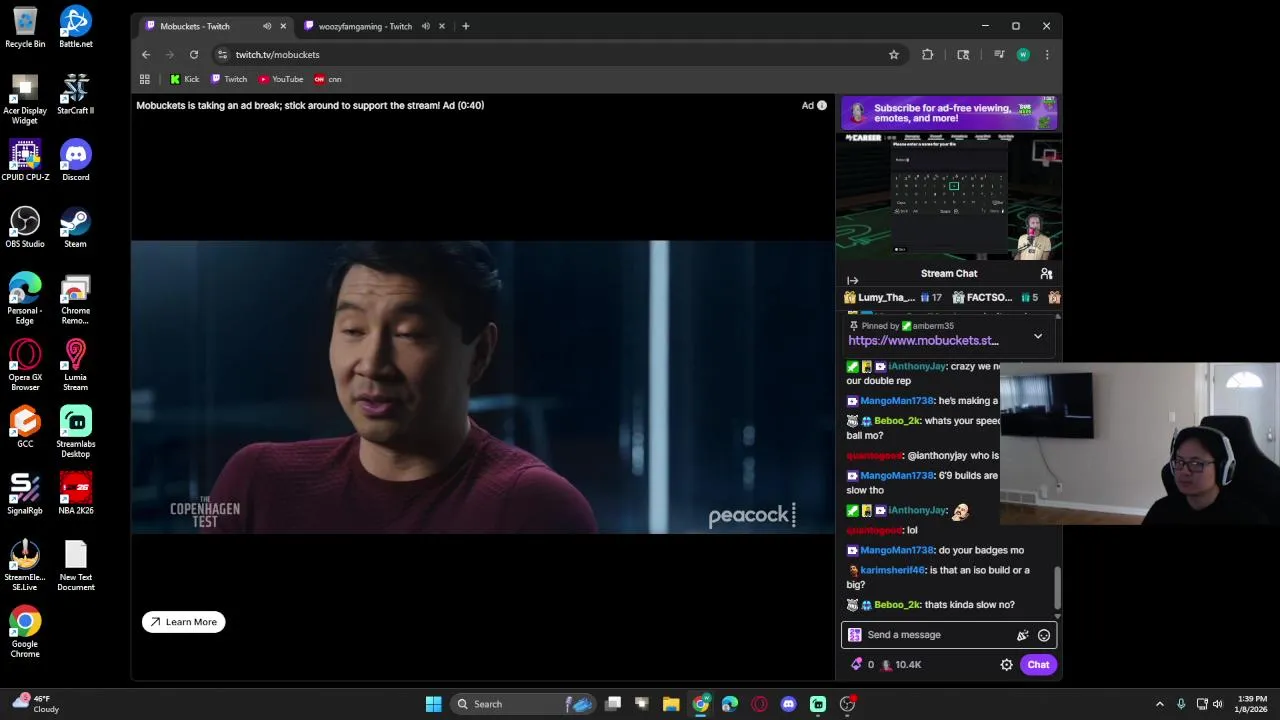Open Acer Display Widget shortcut

tap(25, 99)
